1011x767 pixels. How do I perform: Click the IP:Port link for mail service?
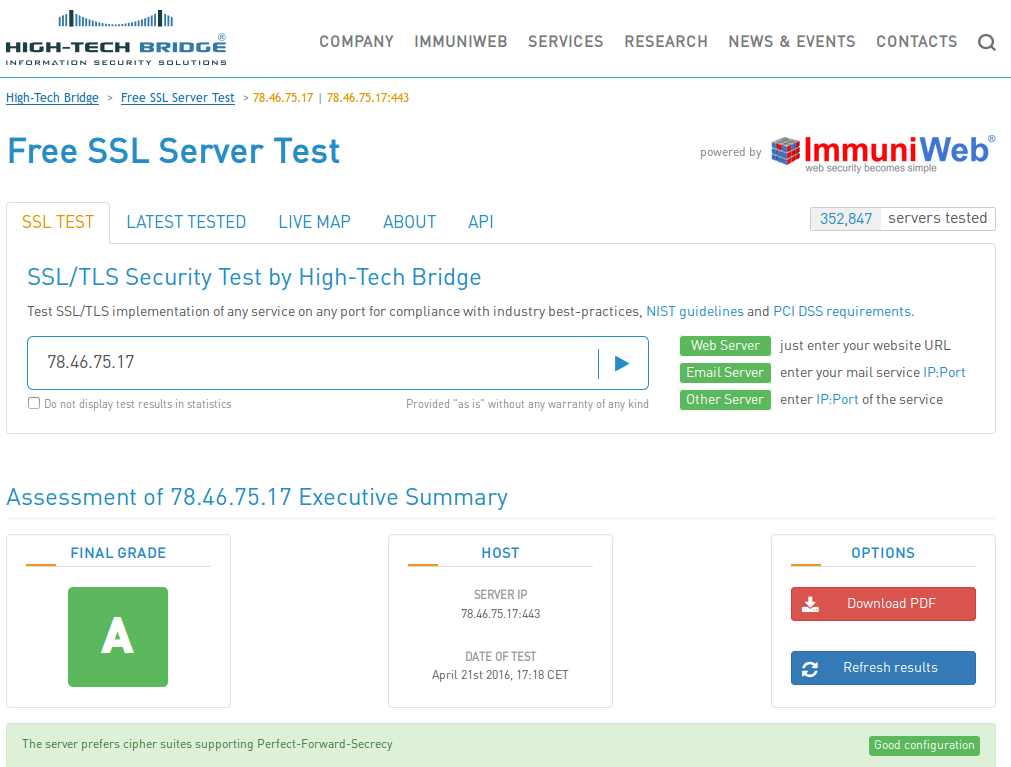click(x=945, y=373)
